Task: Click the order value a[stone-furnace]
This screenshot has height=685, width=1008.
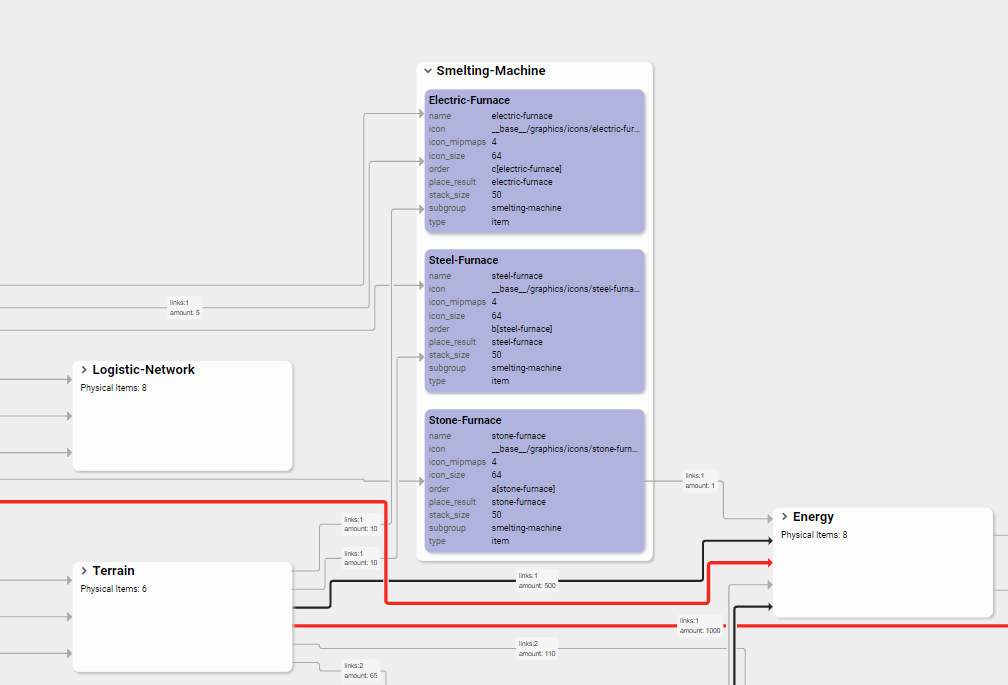Action: 523,489
